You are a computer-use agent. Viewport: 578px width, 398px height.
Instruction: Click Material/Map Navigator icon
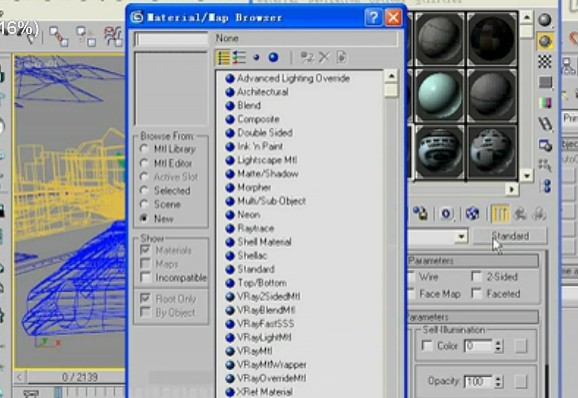pos(546,186)
